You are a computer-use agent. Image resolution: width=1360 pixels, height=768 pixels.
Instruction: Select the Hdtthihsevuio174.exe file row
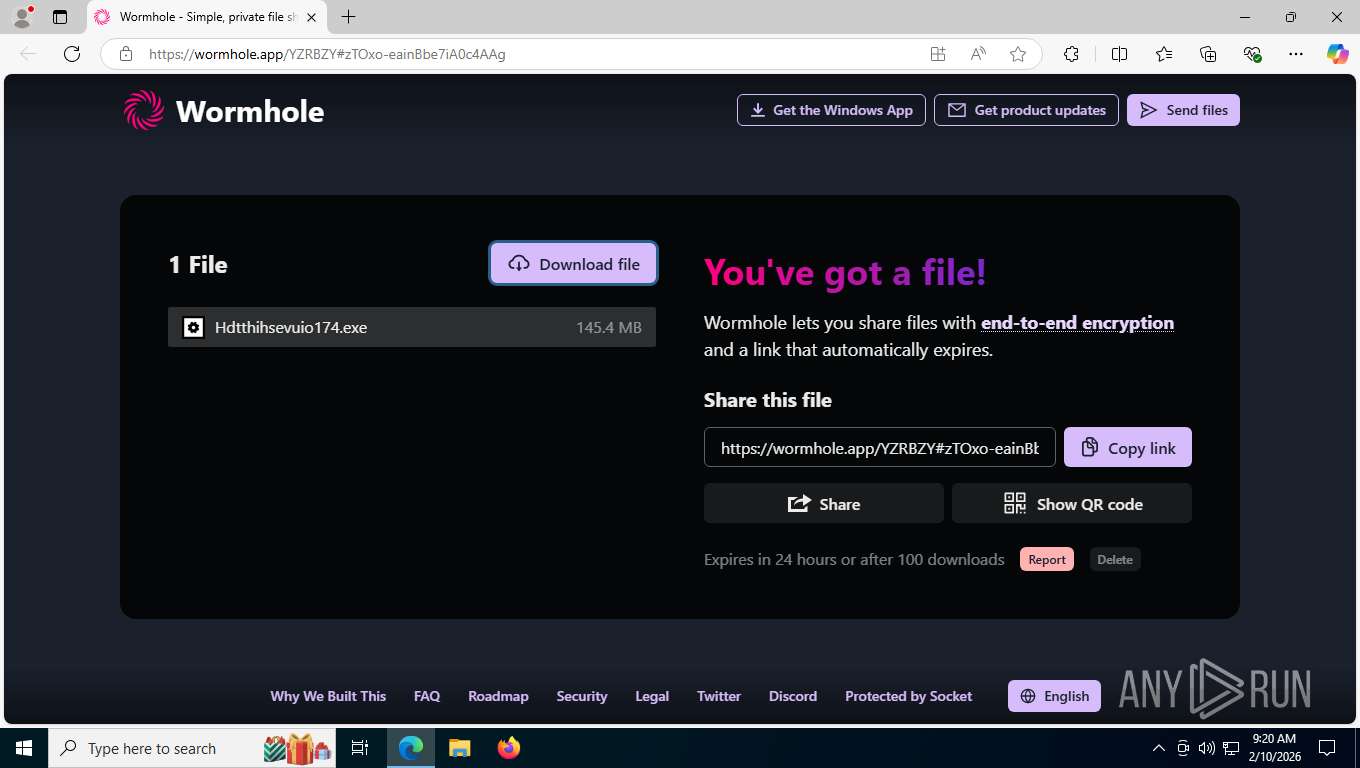(x=412, y=327)
